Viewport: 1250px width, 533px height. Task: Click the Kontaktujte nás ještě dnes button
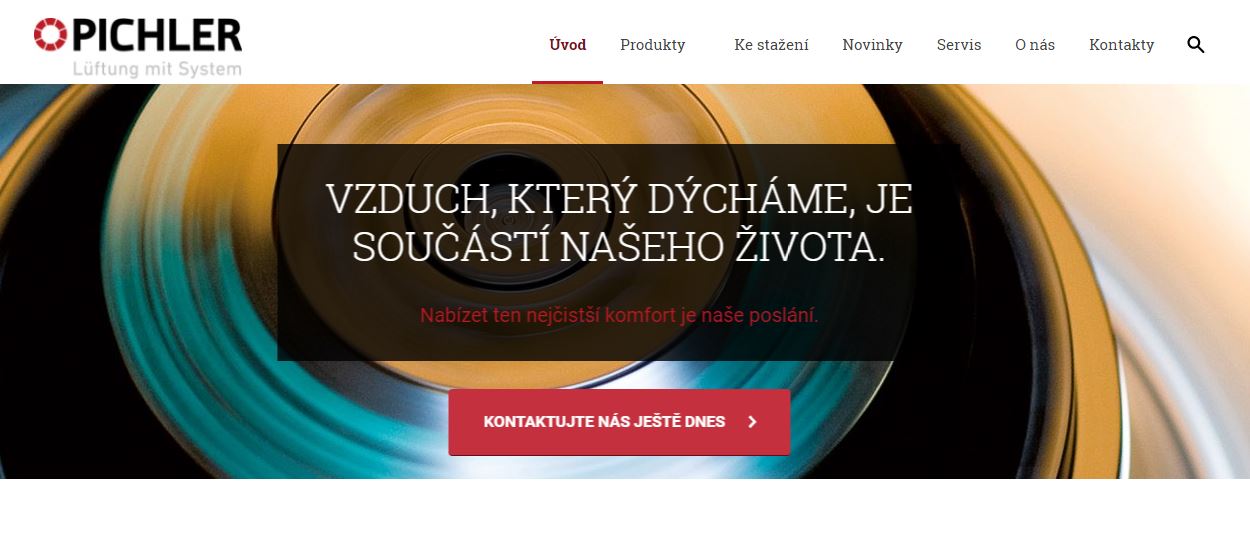(619, 422)
